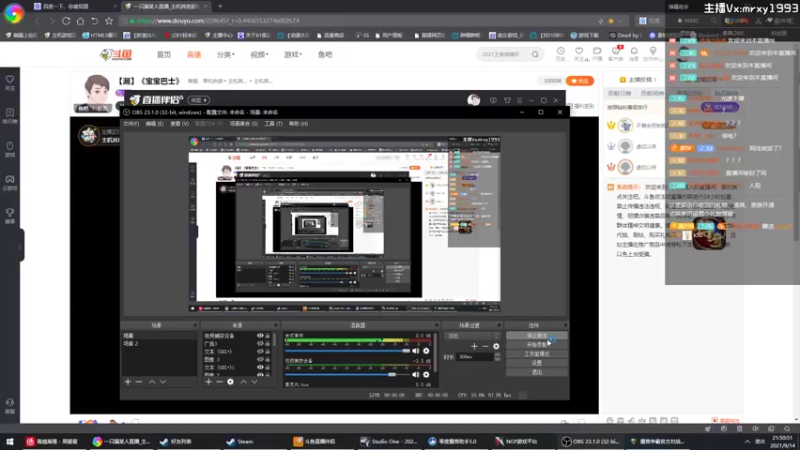800x450 pixels.
Task: Go to browser home page icon
Action: click(x=80, y=21)
